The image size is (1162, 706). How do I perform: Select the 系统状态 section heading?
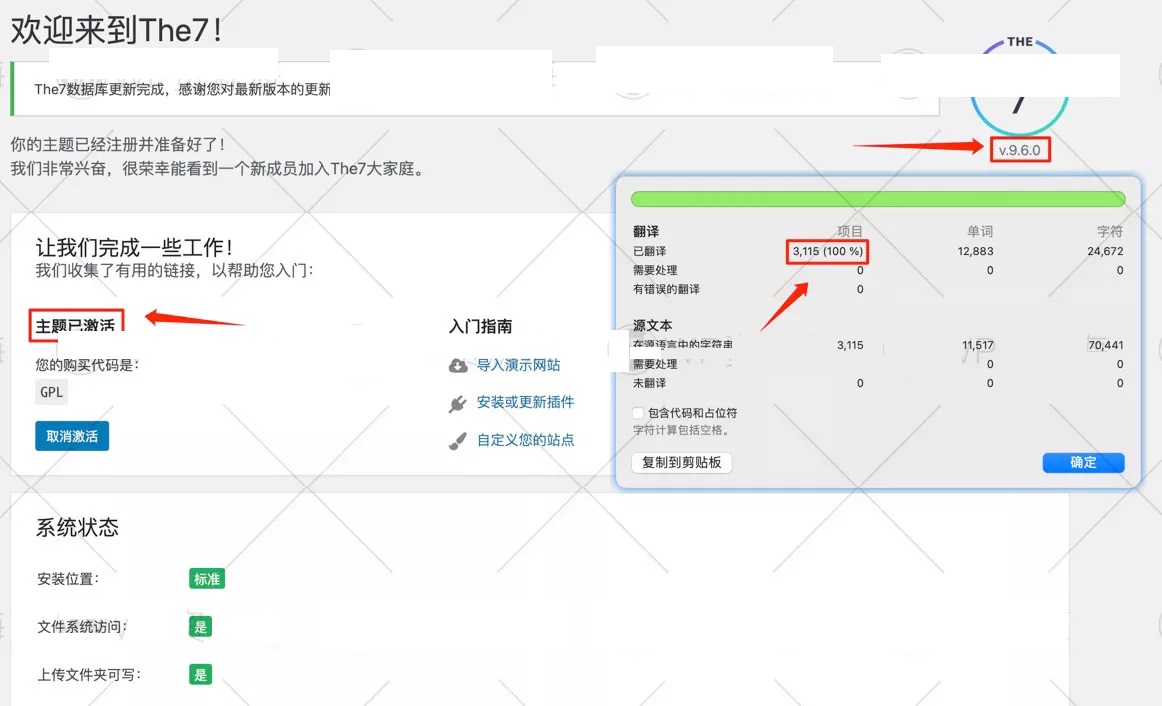point(77,528)
